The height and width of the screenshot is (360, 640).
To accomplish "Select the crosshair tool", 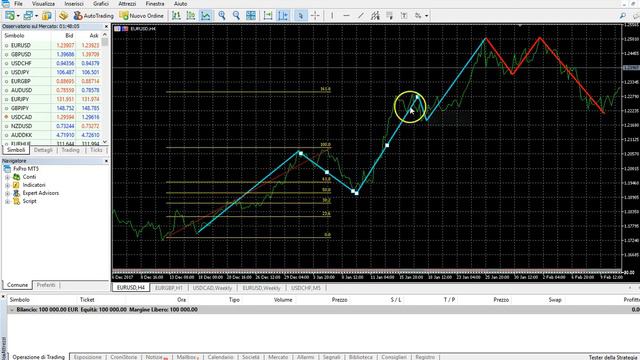I will 315,16.
